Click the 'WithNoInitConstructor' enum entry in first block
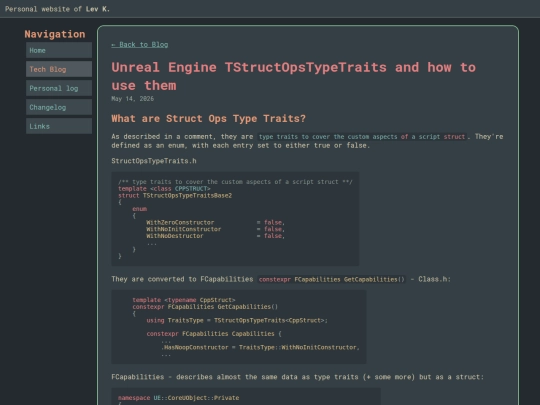 click(x=184, y=229)
